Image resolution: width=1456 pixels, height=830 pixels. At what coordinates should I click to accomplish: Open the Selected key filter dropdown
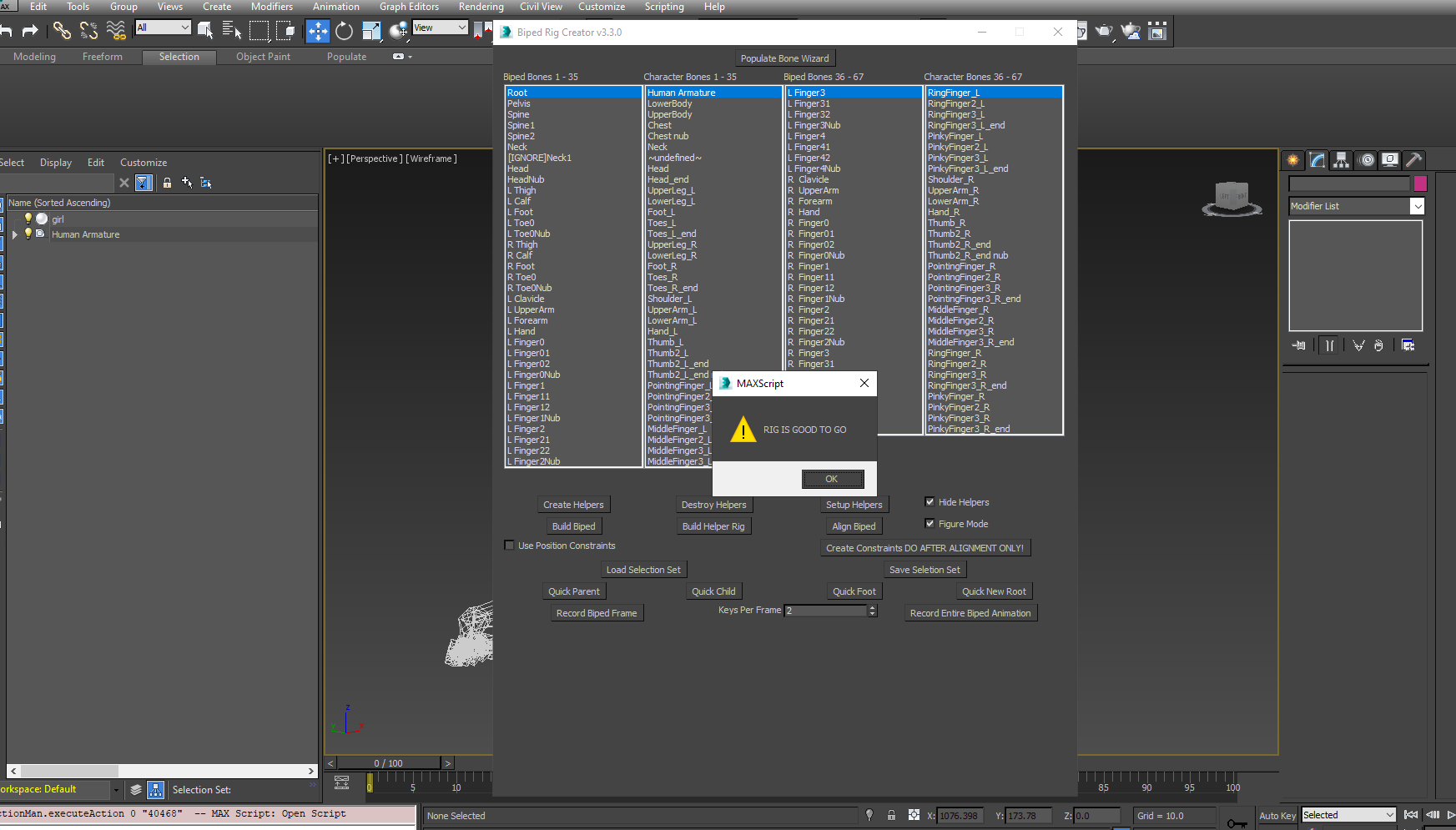coord(1348,815)
